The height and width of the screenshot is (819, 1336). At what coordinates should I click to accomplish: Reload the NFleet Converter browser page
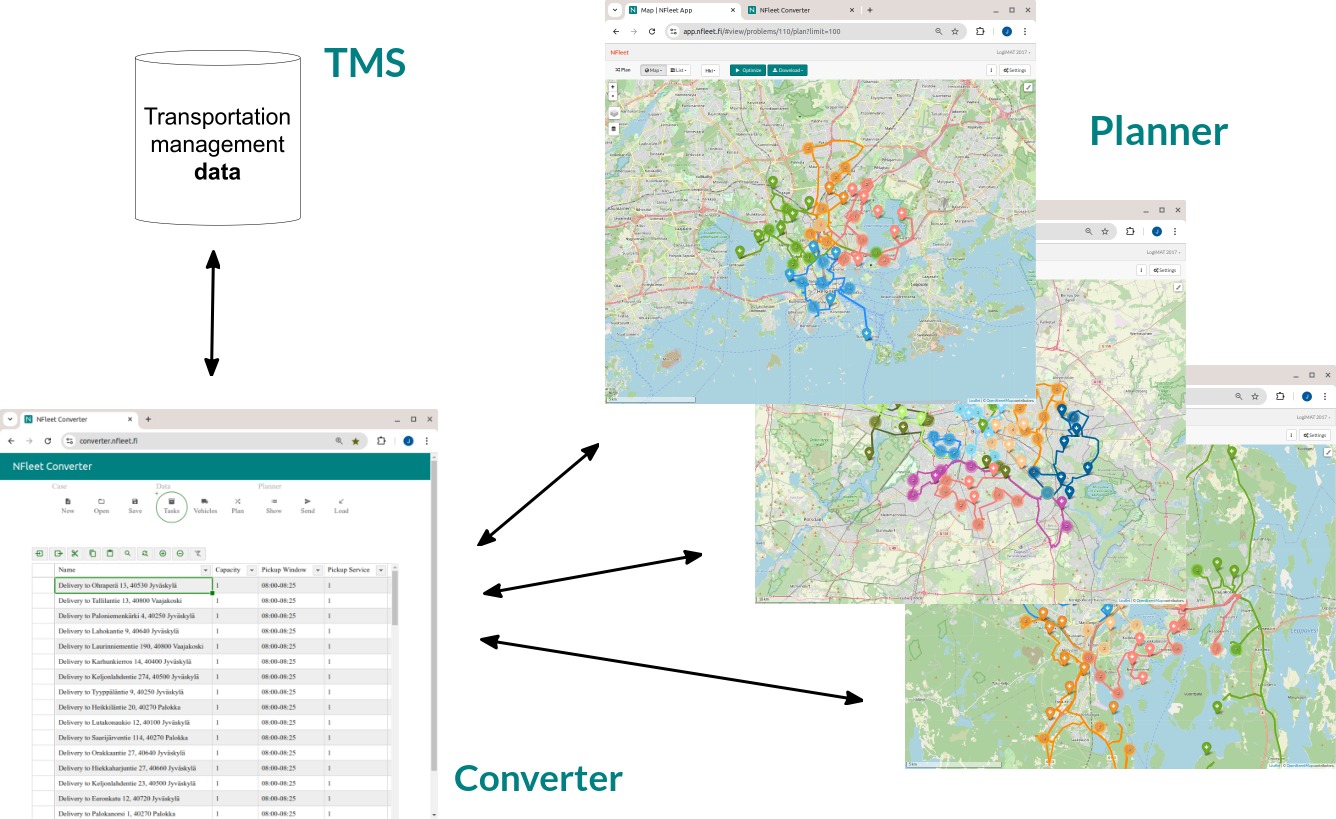pyautogui.click(x=48, y=441)
